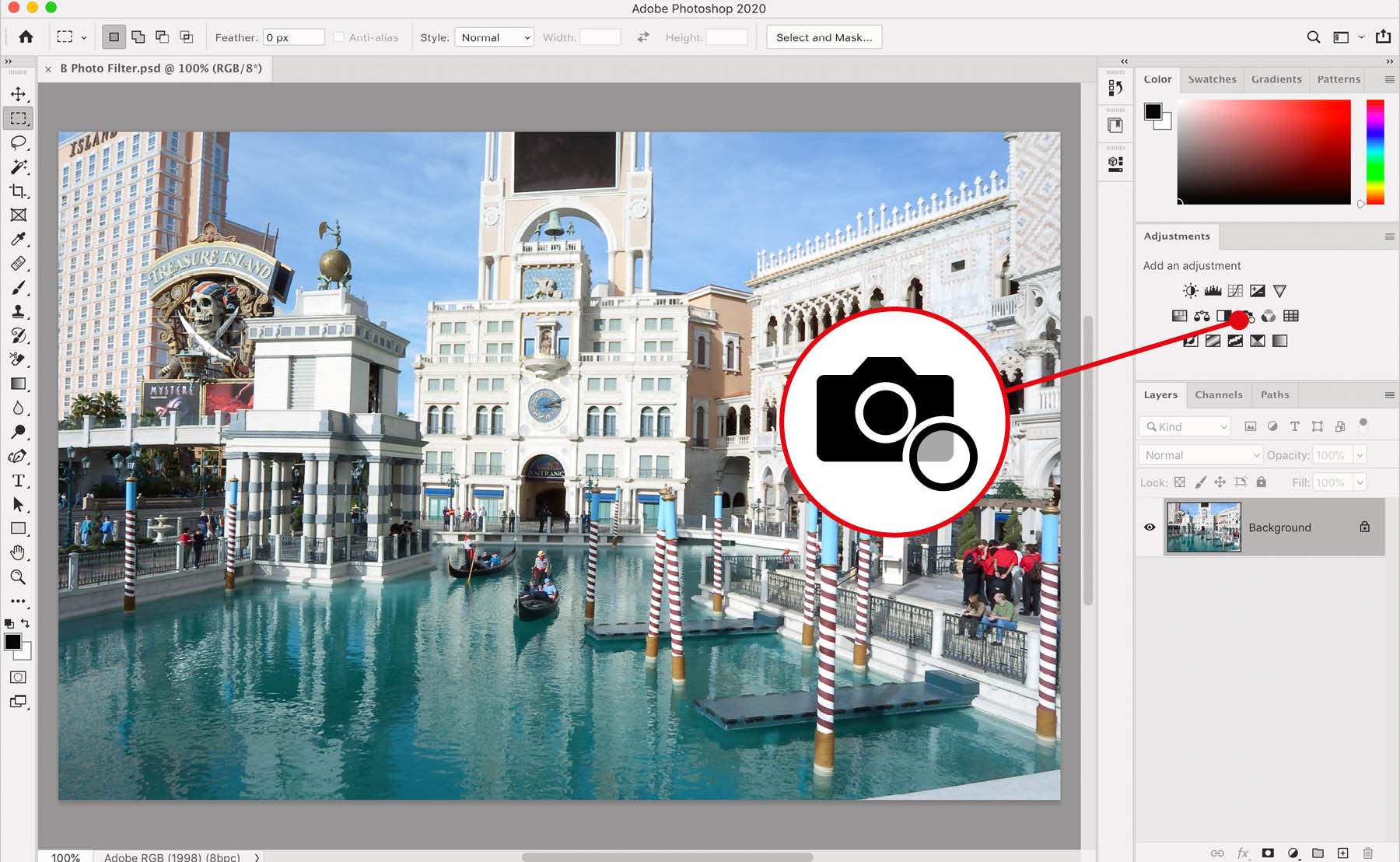Screen dimensions: 1400x862
Task: Open the Share document button
Action: [1383, 37]
